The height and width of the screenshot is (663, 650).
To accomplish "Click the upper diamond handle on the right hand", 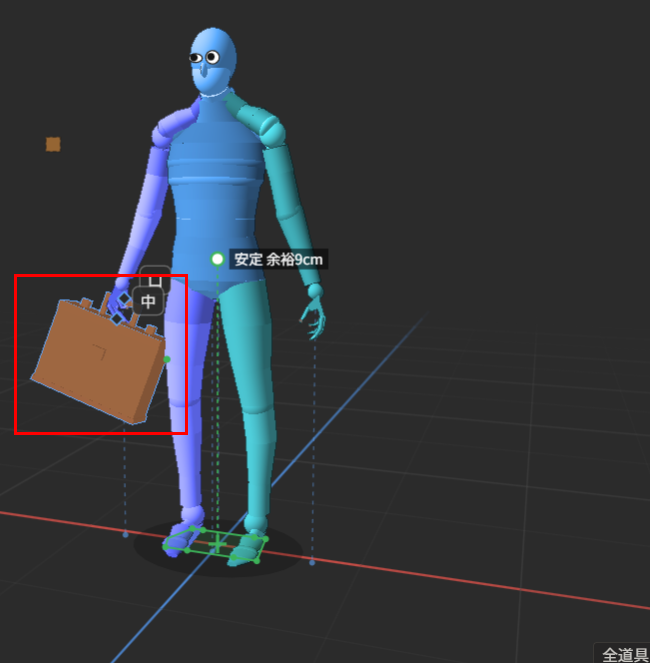I will coord(124,299).
